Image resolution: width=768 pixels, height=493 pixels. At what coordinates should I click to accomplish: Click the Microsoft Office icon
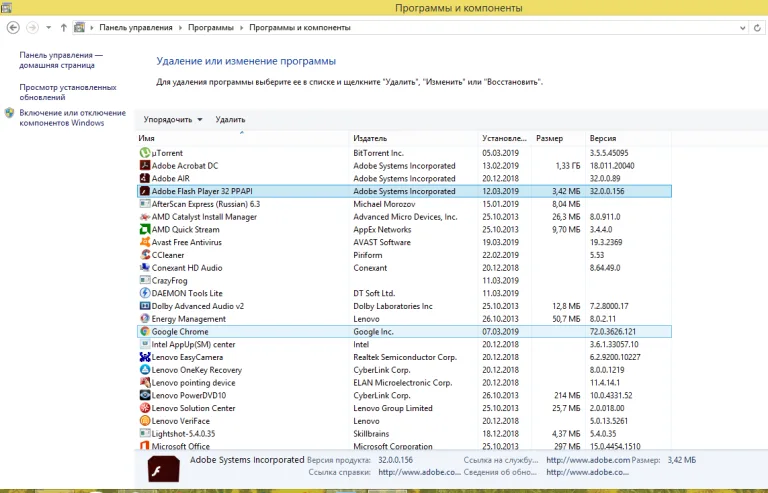click(144, 446)
